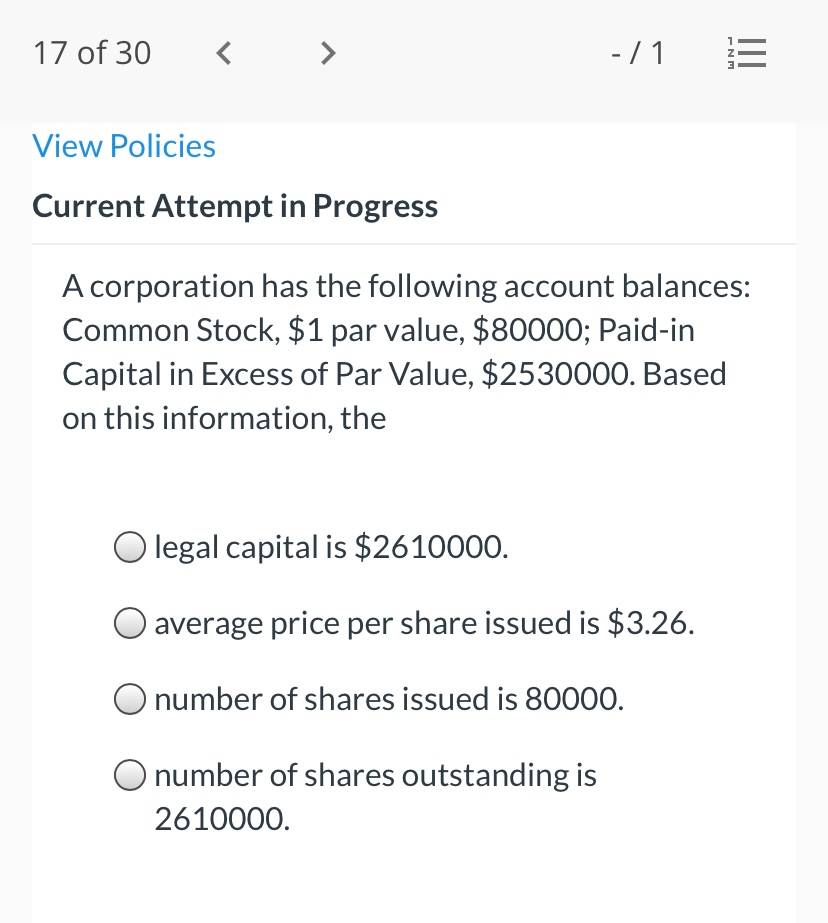Choose radio for average price per share $3.26
This screenshot has width=828, height=923.
click(x=129, y=623)
